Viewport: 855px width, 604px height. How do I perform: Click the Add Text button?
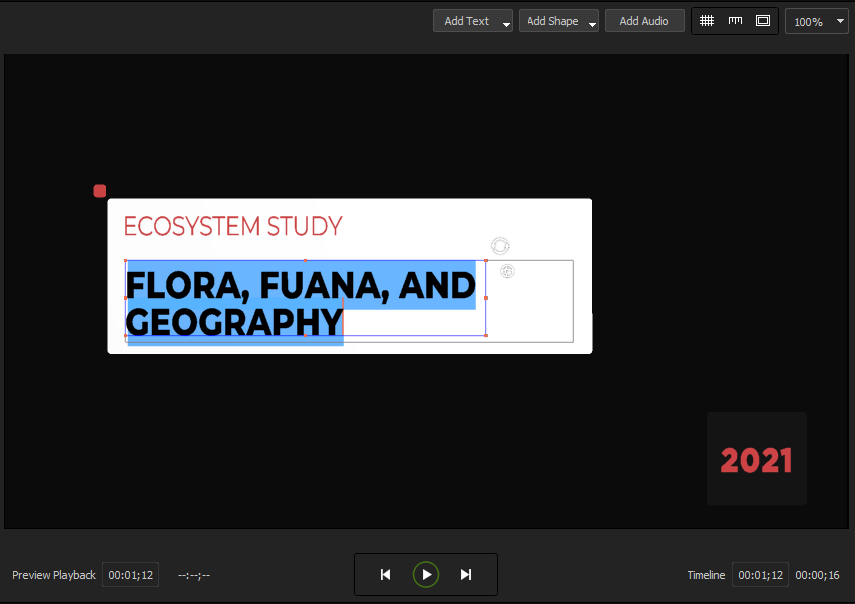[x=467, y=21]
